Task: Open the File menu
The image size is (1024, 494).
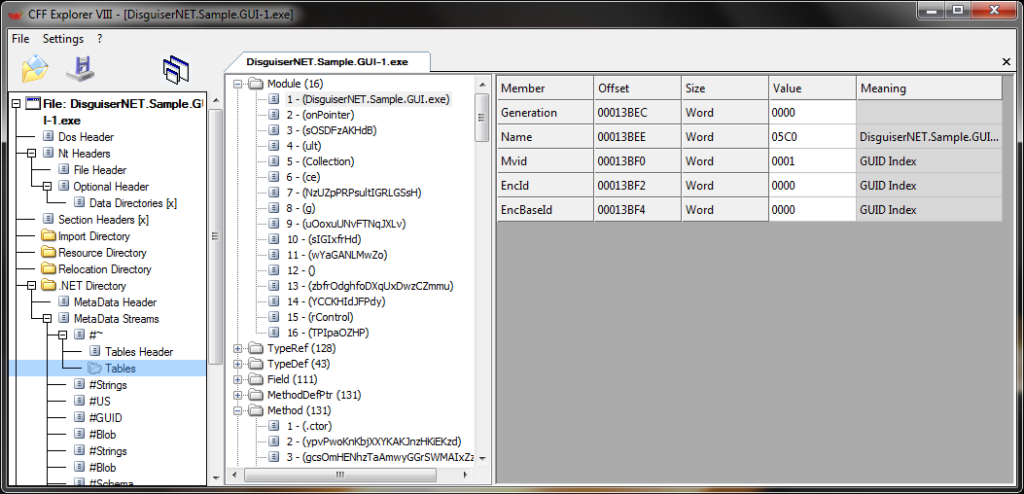Action: click(x=21, y=39)
